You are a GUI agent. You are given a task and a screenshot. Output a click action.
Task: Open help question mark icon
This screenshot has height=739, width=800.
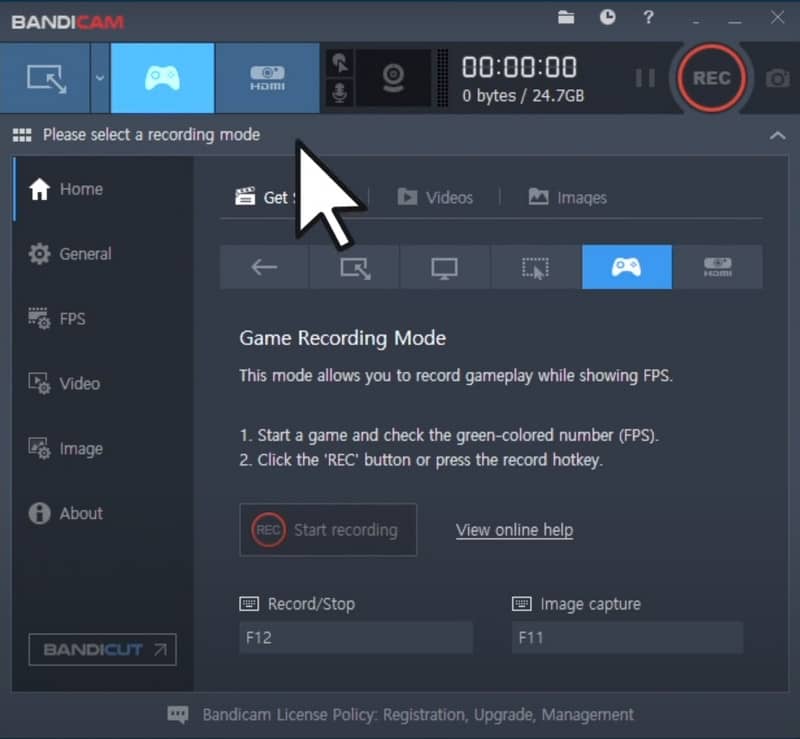tap(648, 17)
